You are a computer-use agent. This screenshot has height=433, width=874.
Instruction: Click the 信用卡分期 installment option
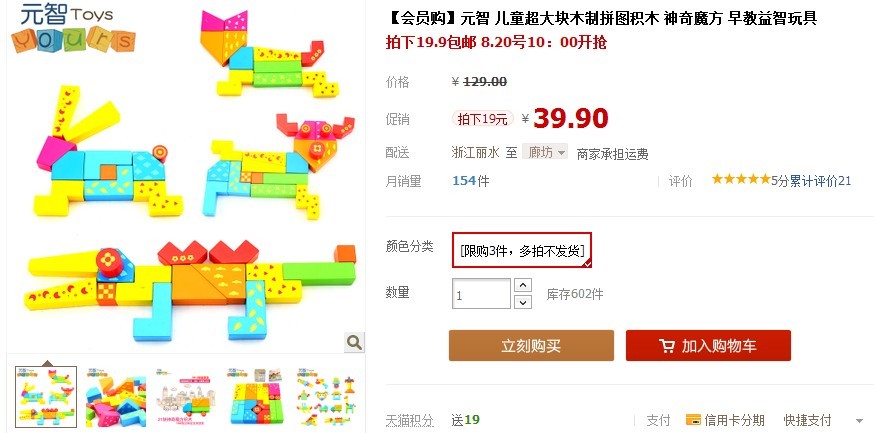coord(734,420)
